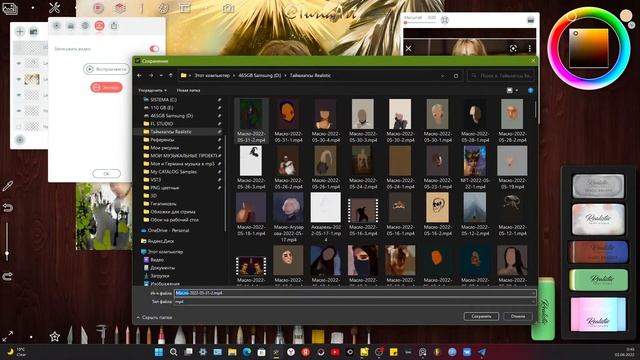
Task: Click the share export icon in the white panel
Action: [x=114, y=26]
